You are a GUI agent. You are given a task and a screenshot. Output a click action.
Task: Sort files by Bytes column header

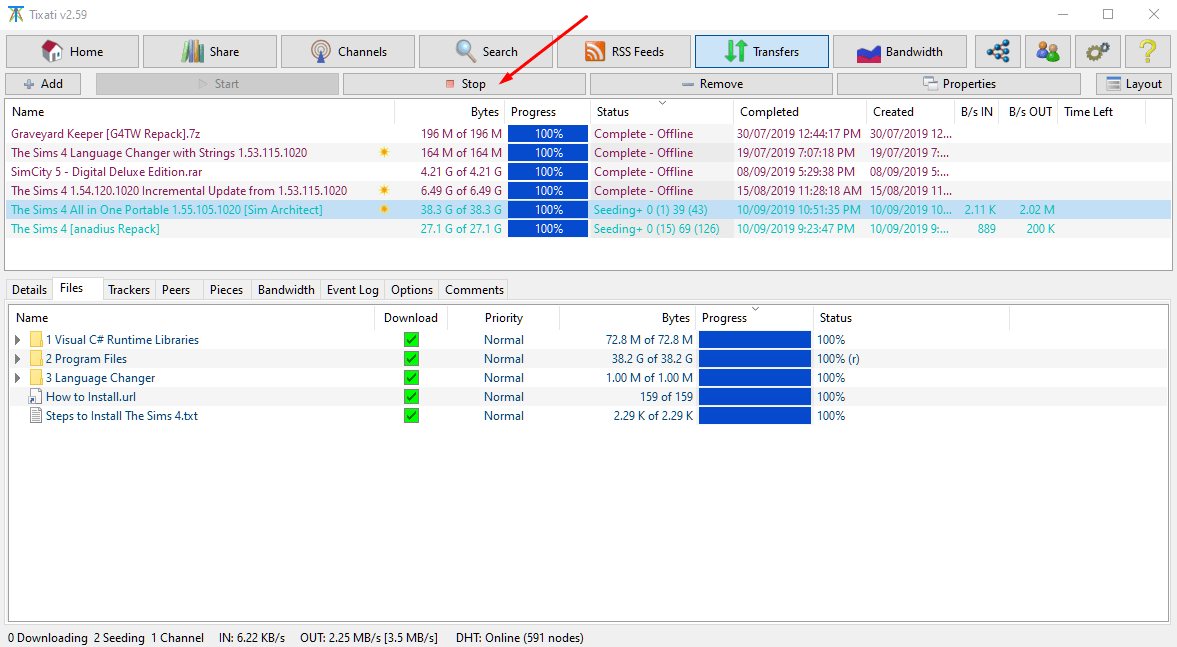(x=628, y=318)
